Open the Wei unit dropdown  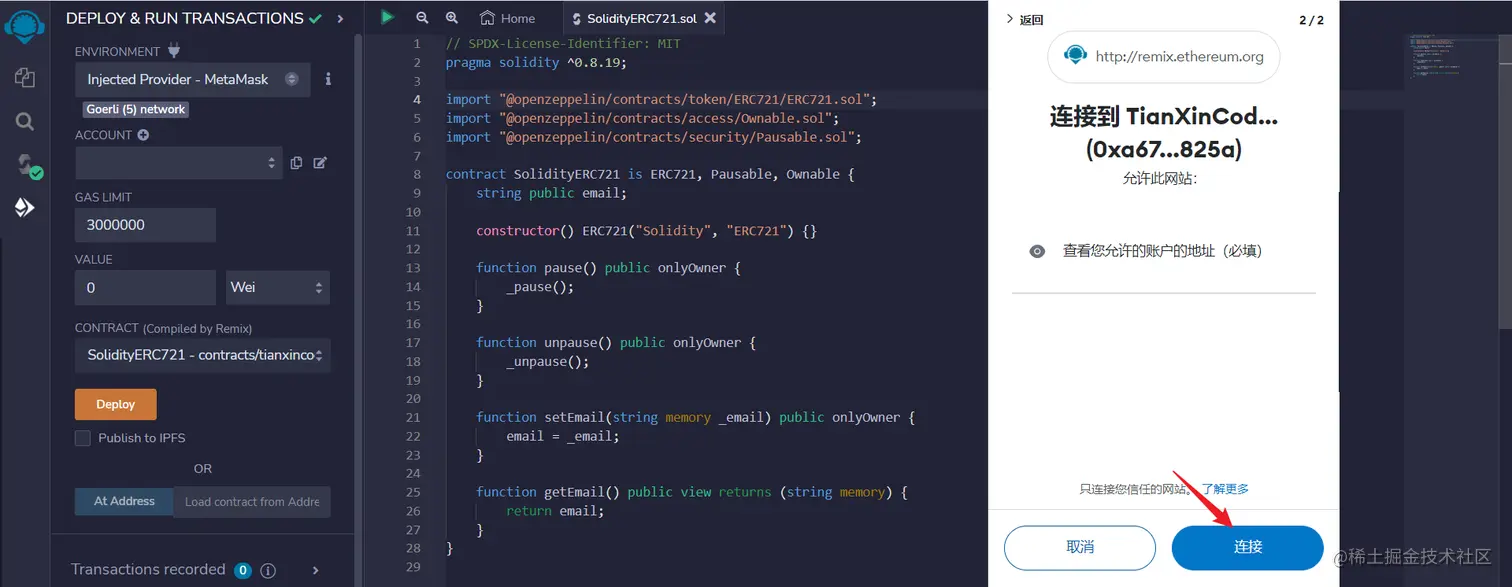tap(278, 287)
